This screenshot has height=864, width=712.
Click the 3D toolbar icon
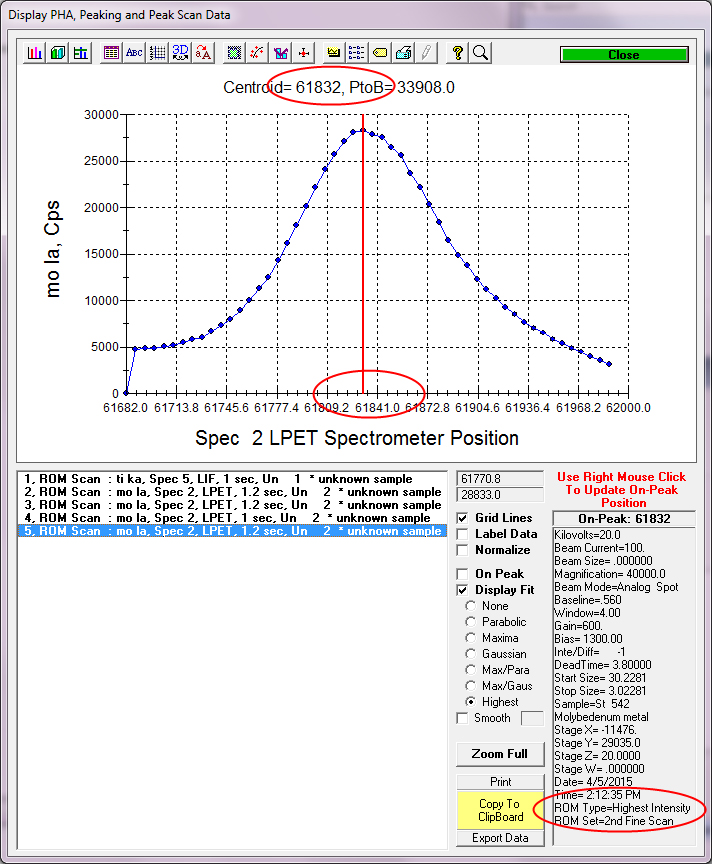click(181, 53)
